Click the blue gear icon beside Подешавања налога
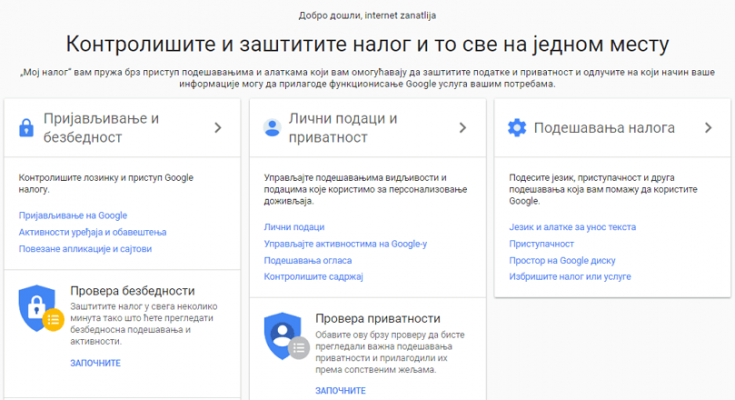Image resolution: width=735 pixels, height=400 pixels. pos(517,128)
